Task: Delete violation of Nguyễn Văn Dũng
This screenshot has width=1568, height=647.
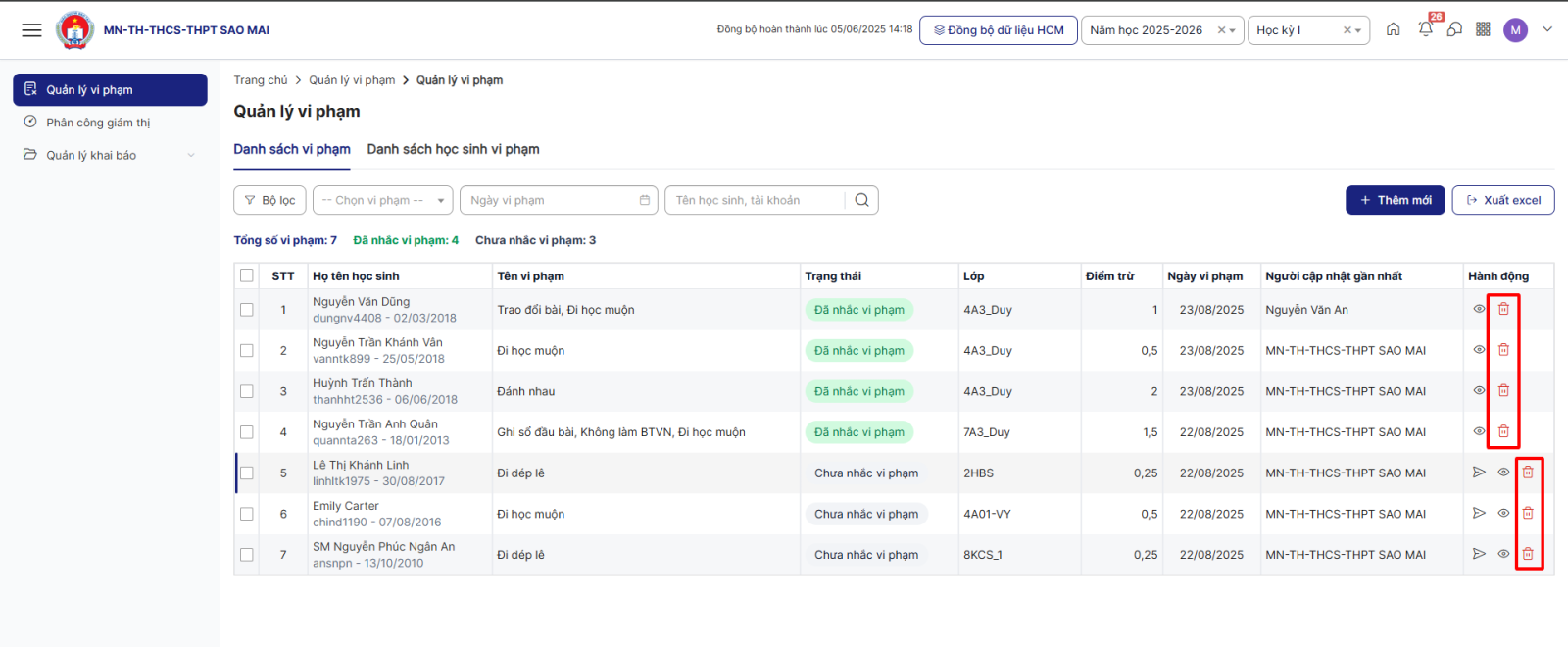Action: (1503, 309)
